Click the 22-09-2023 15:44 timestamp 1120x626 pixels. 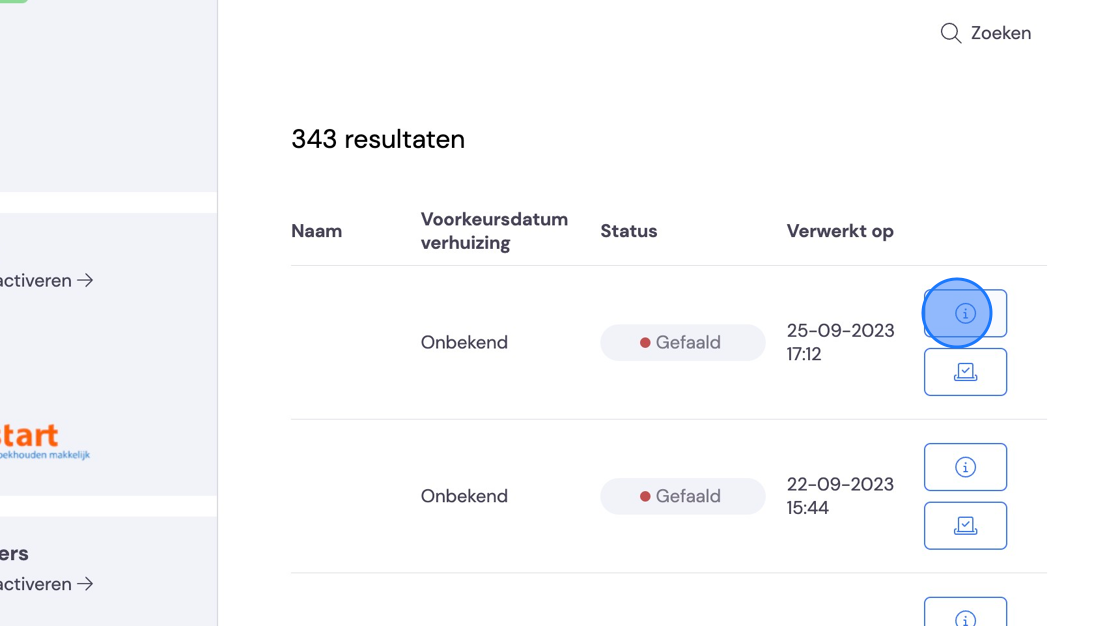coord(841,496)
